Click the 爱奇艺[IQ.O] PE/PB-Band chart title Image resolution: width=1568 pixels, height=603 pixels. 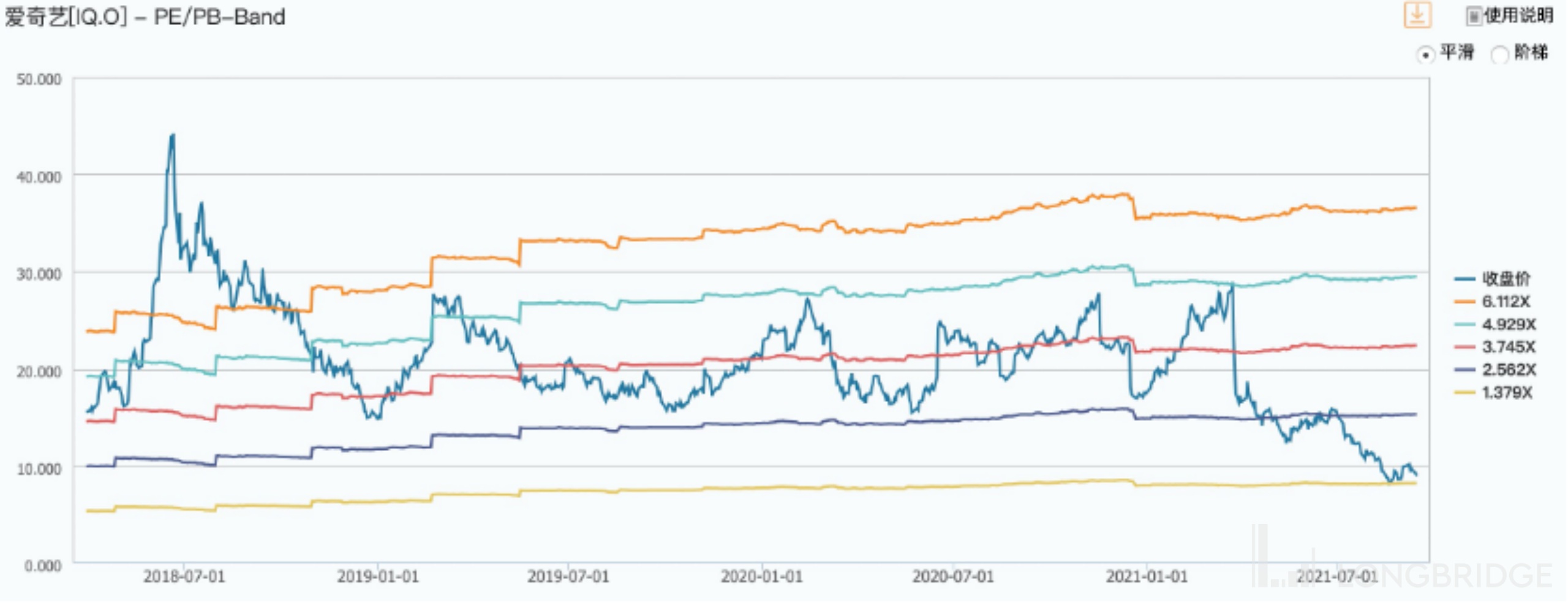[145, 17]
